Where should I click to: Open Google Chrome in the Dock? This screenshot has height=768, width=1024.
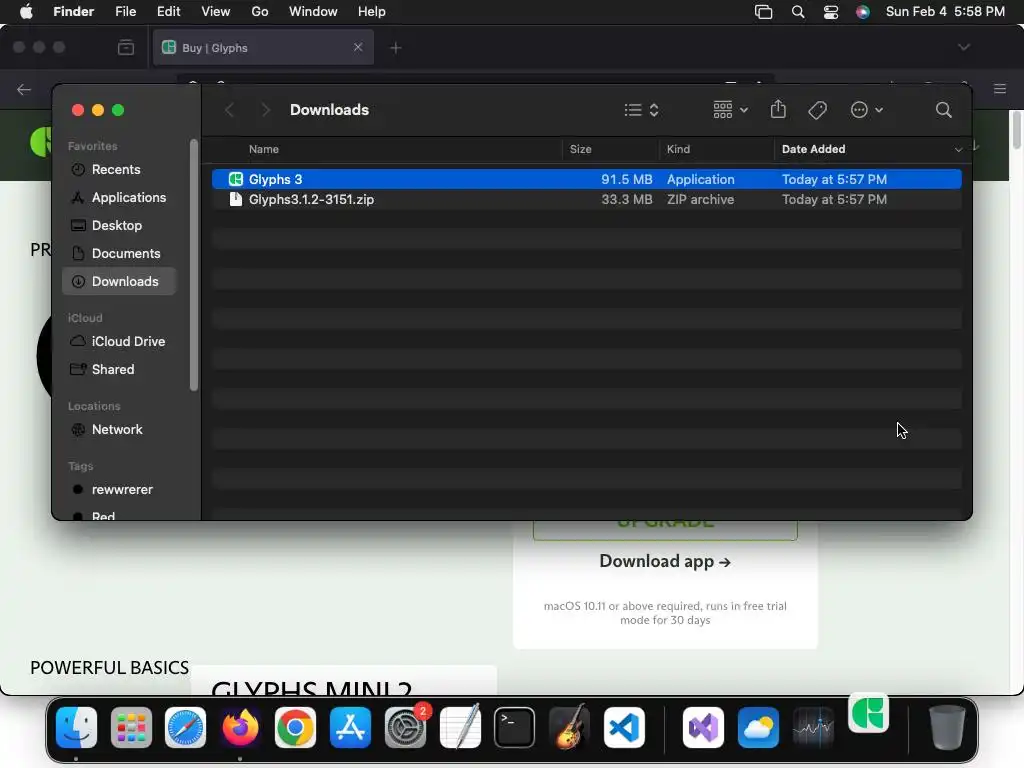(295, 728)
